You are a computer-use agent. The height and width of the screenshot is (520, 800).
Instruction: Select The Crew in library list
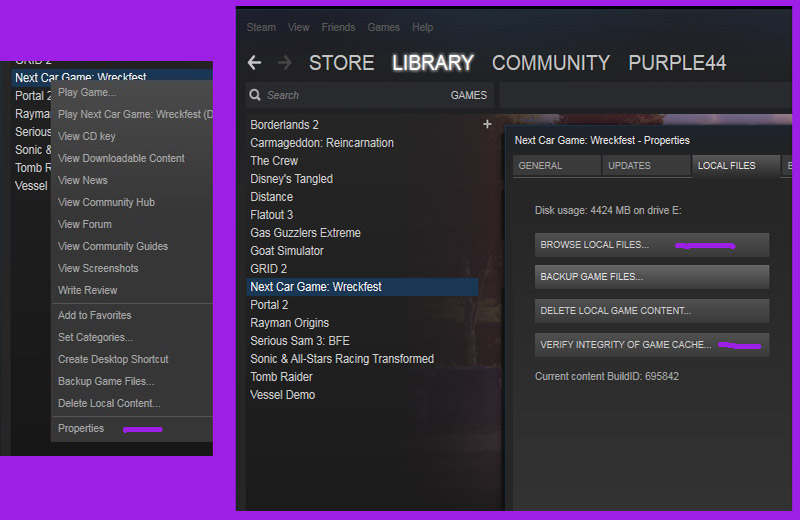pyautogui.click(x=274, y=161)
